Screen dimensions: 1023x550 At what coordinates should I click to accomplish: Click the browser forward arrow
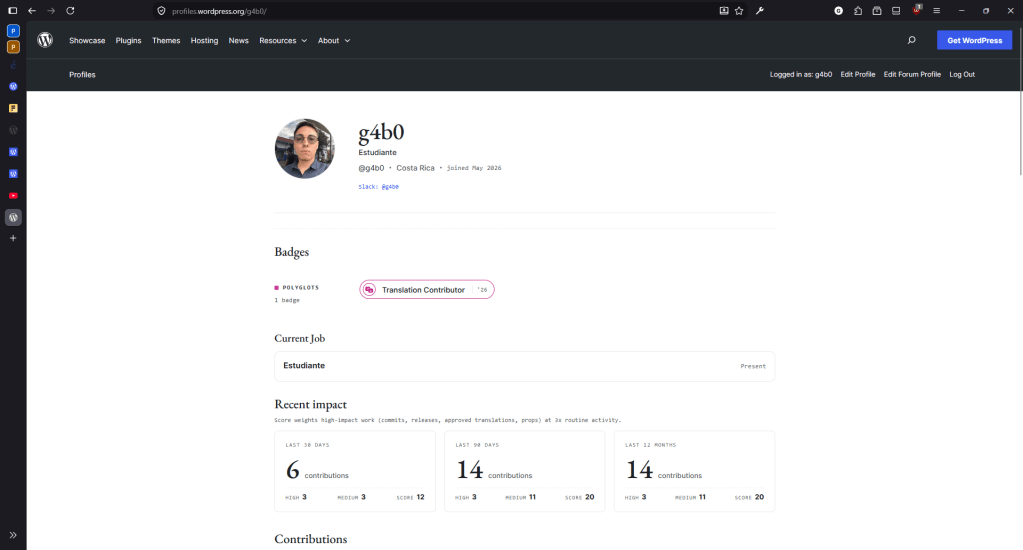tap(51, 10)
